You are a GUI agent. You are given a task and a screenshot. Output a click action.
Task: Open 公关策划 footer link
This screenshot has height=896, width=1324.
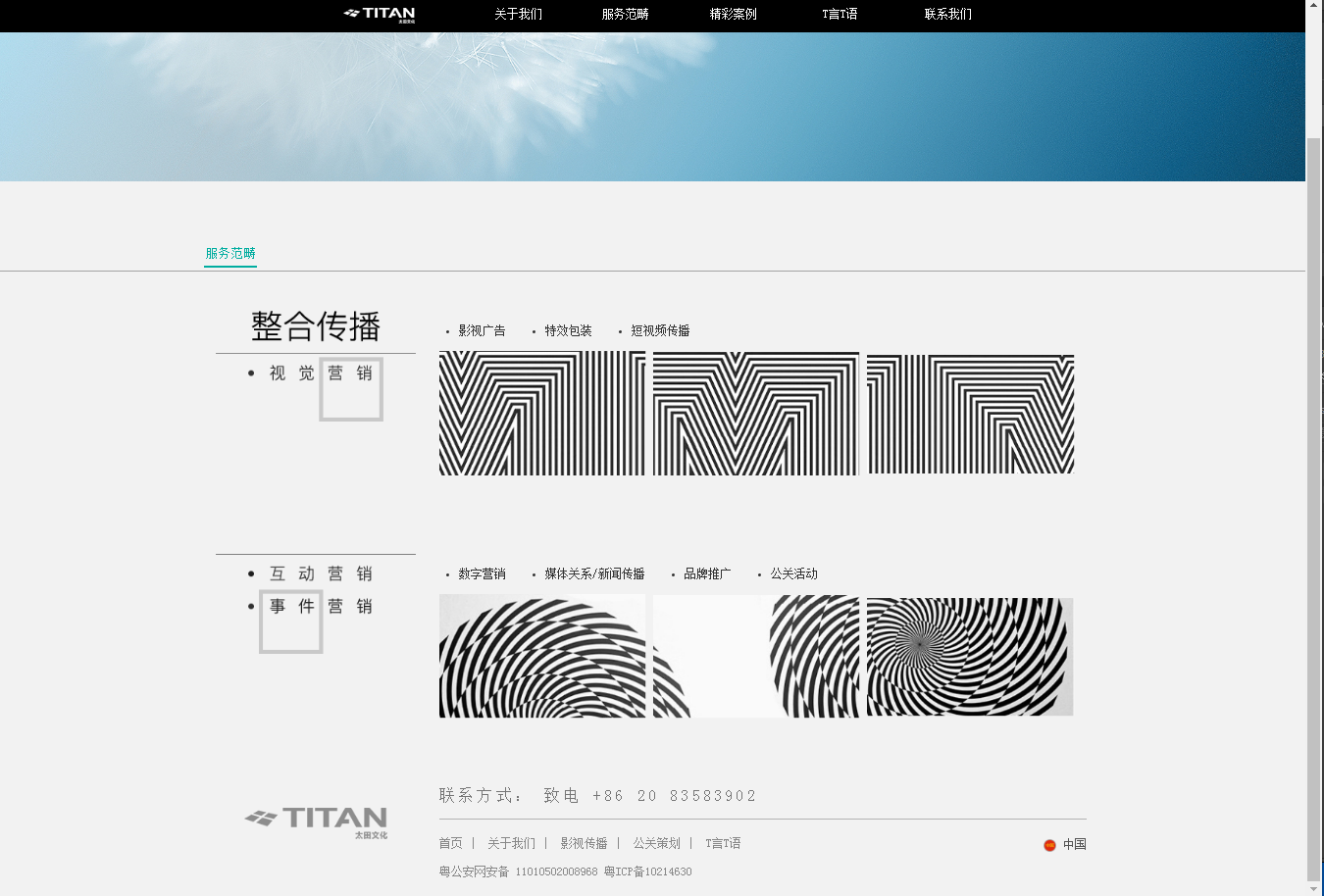click(656, 844)
